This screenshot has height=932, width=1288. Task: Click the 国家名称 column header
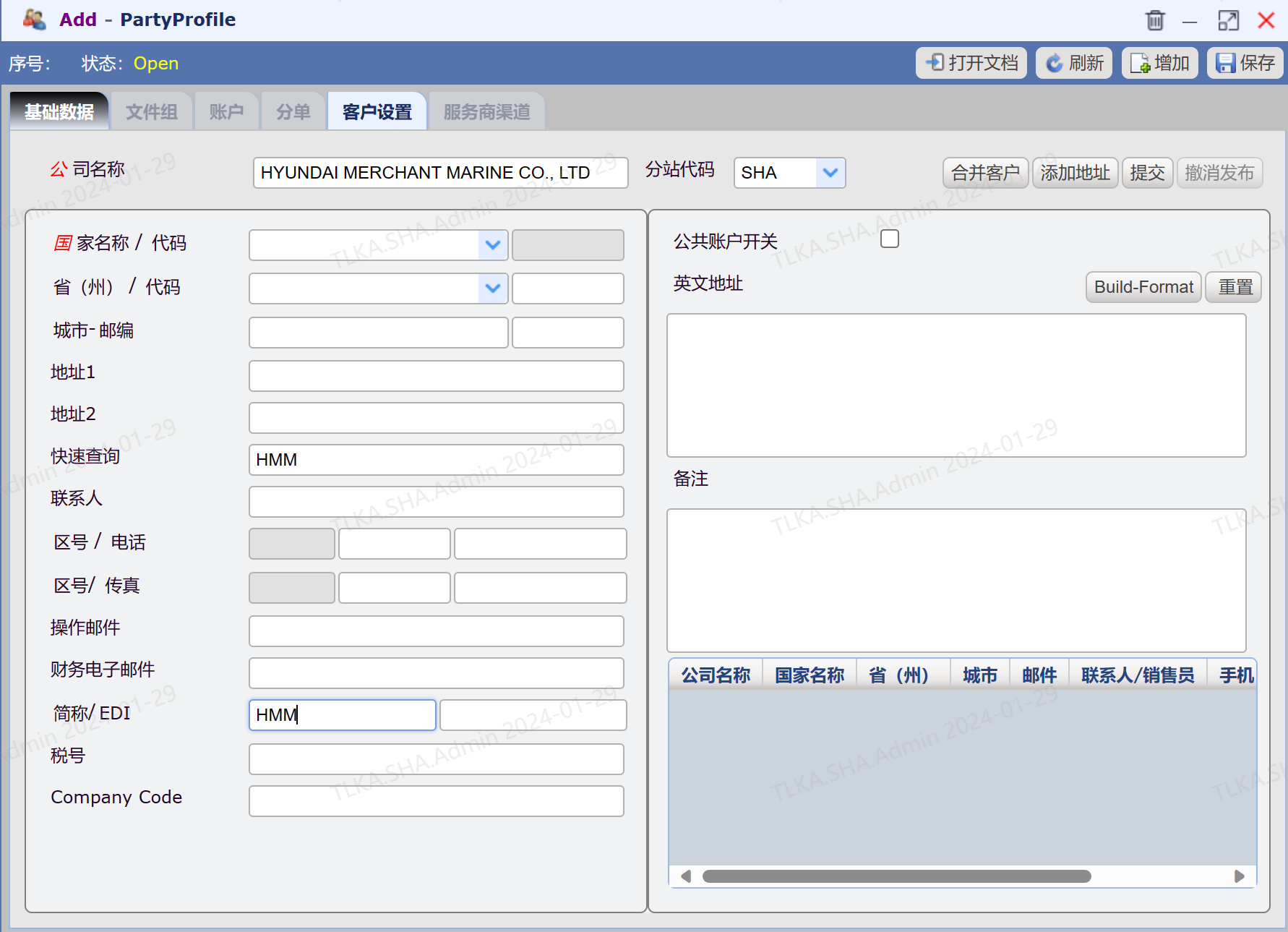click(x=810, y=675)
